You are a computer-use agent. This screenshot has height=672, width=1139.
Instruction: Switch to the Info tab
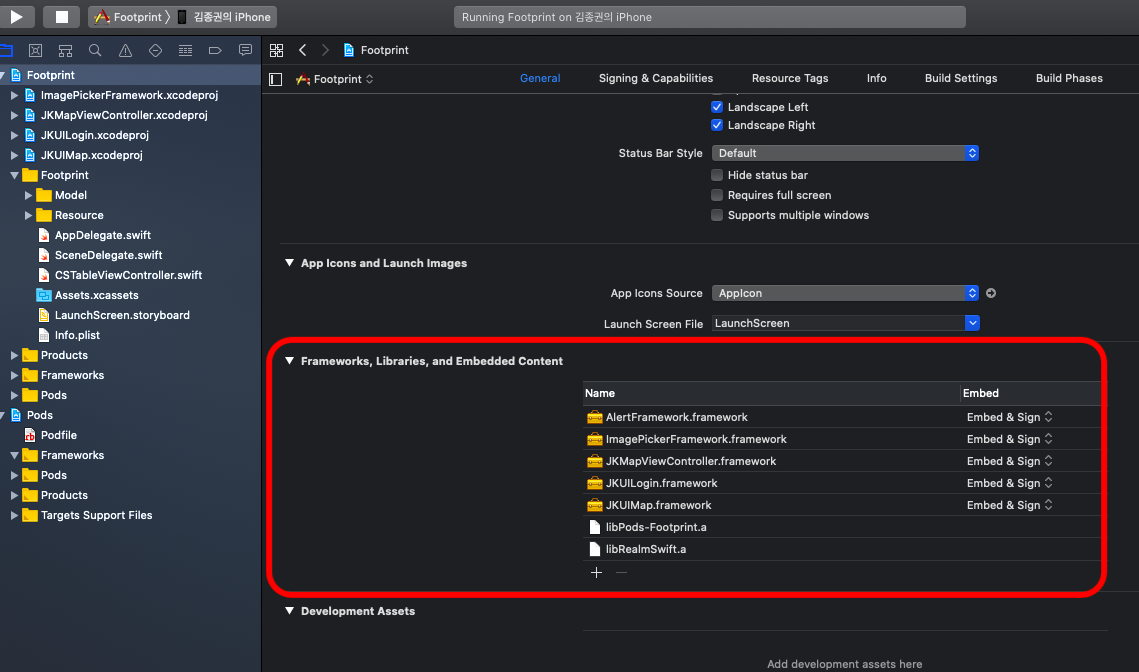coord(876,78)
